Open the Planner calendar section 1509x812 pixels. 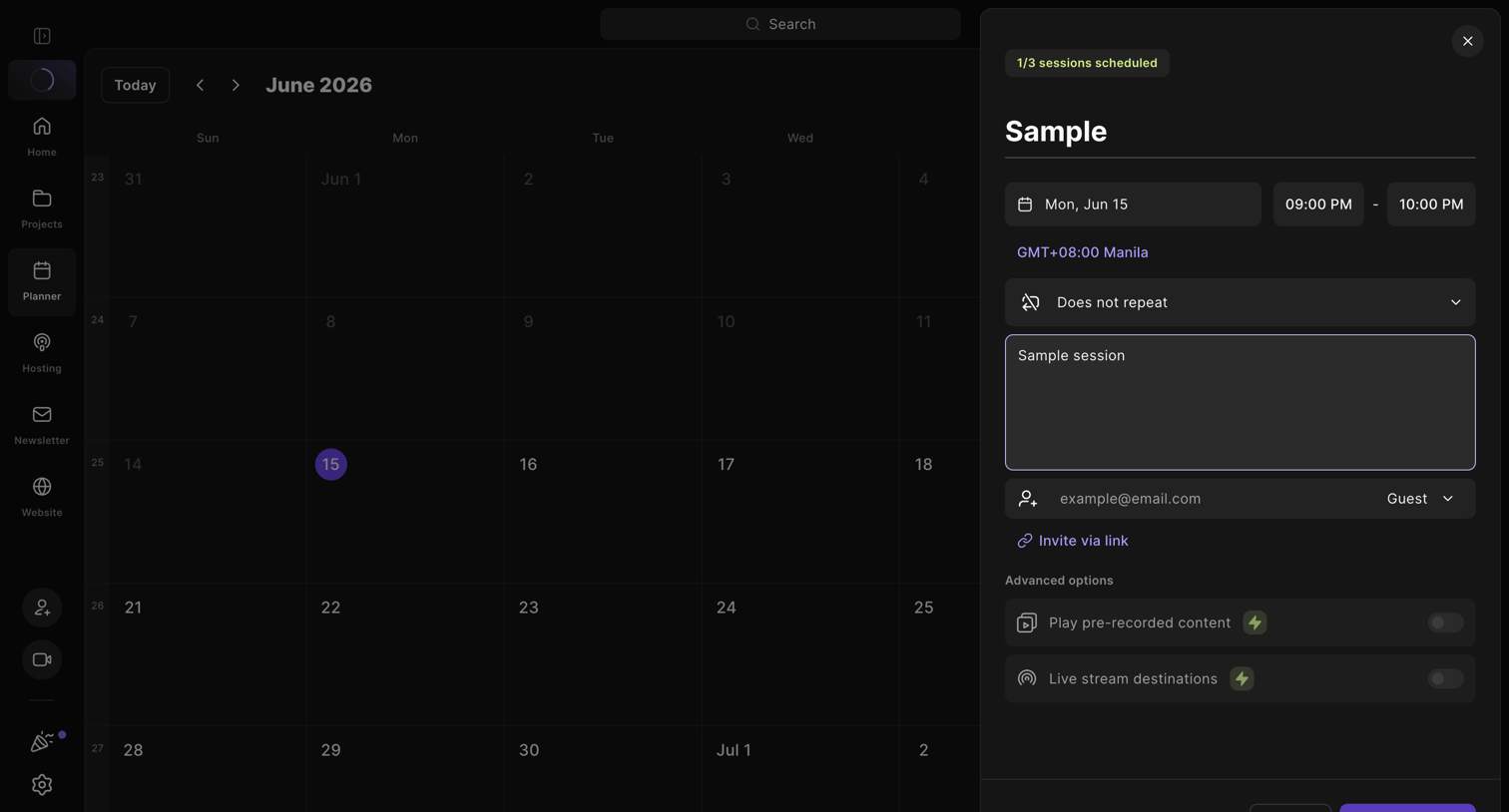pos(42,281)
